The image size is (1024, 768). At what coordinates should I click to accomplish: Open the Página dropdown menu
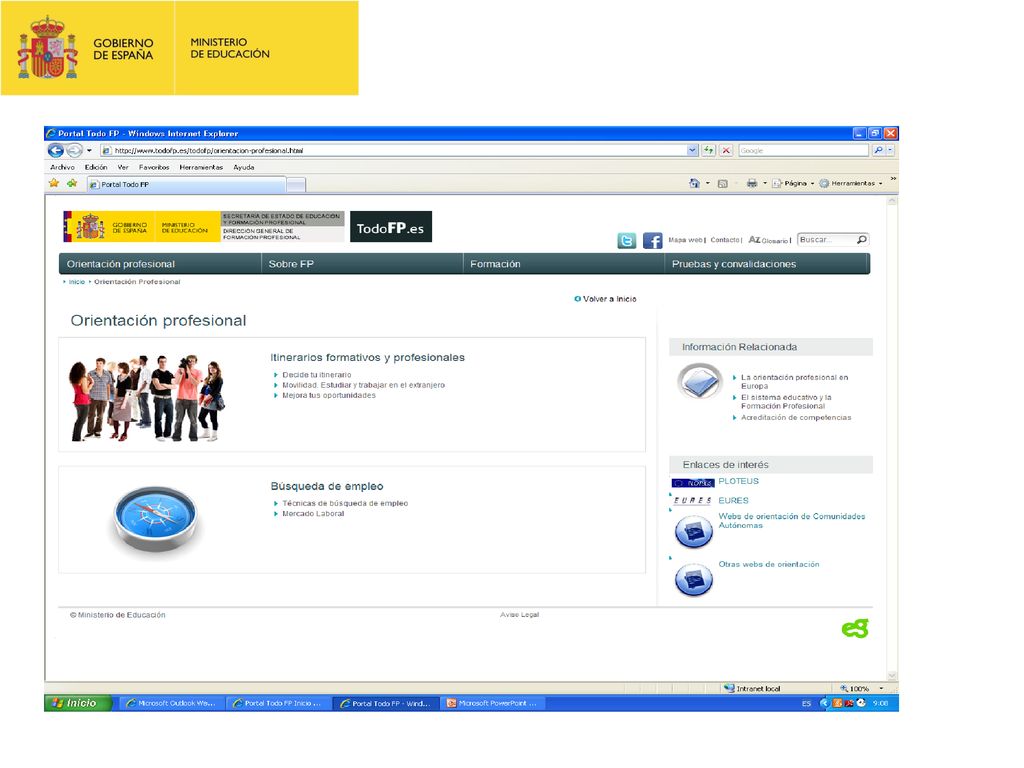tap(793, 184)
